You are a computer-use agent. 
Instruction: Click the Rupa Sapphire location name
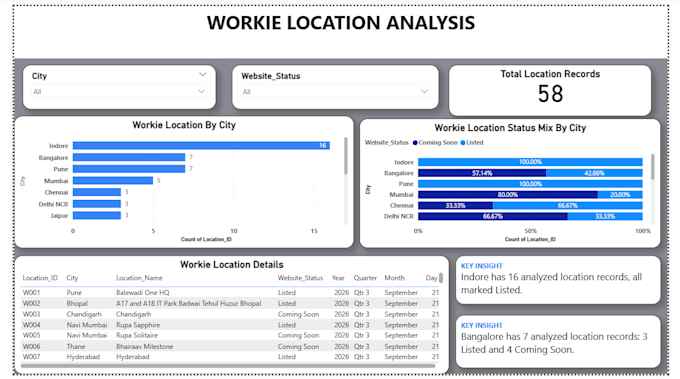click(138, 325)
